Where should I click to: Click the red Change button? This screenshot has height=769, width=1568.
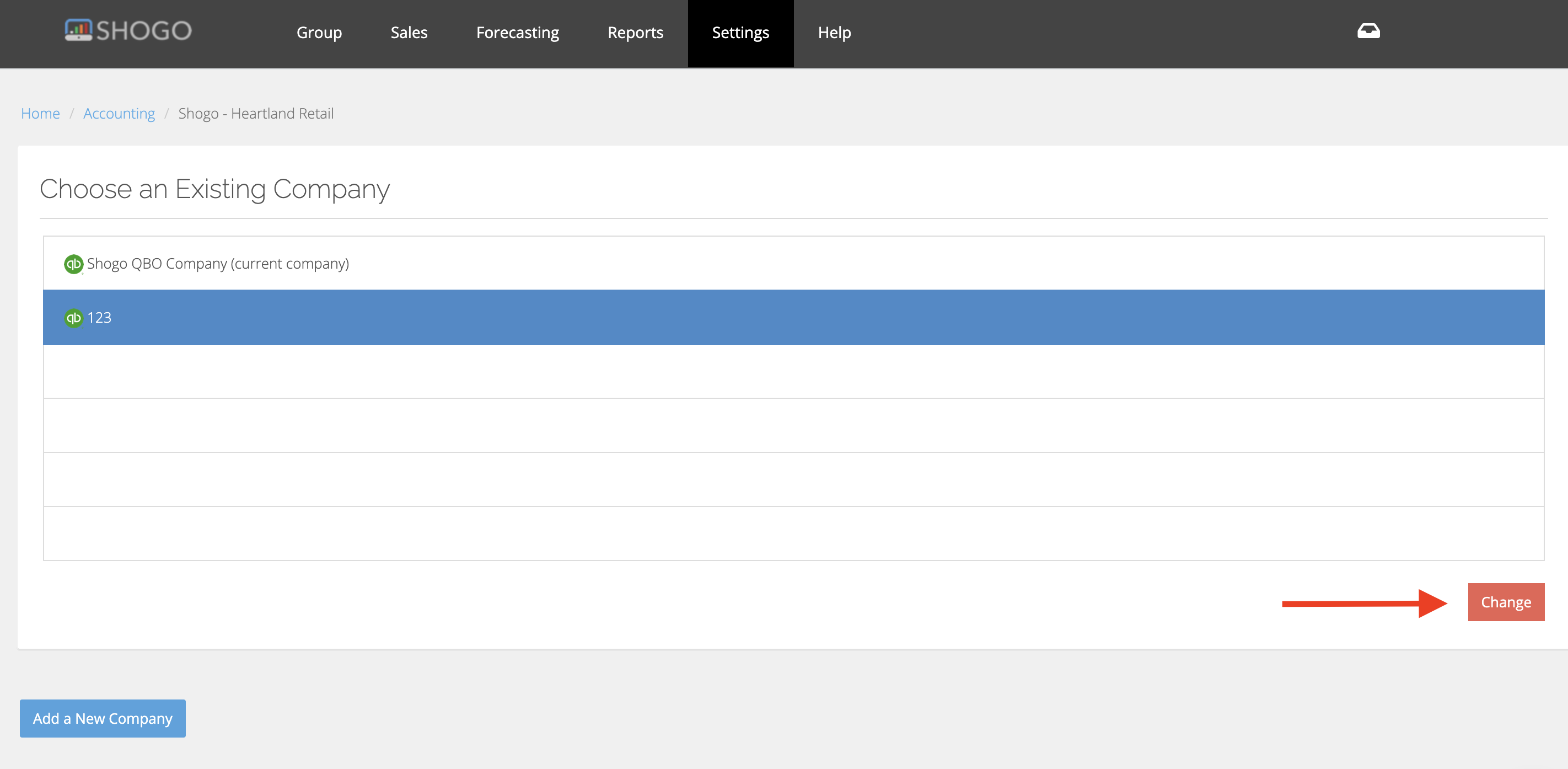click(1506, 602)
